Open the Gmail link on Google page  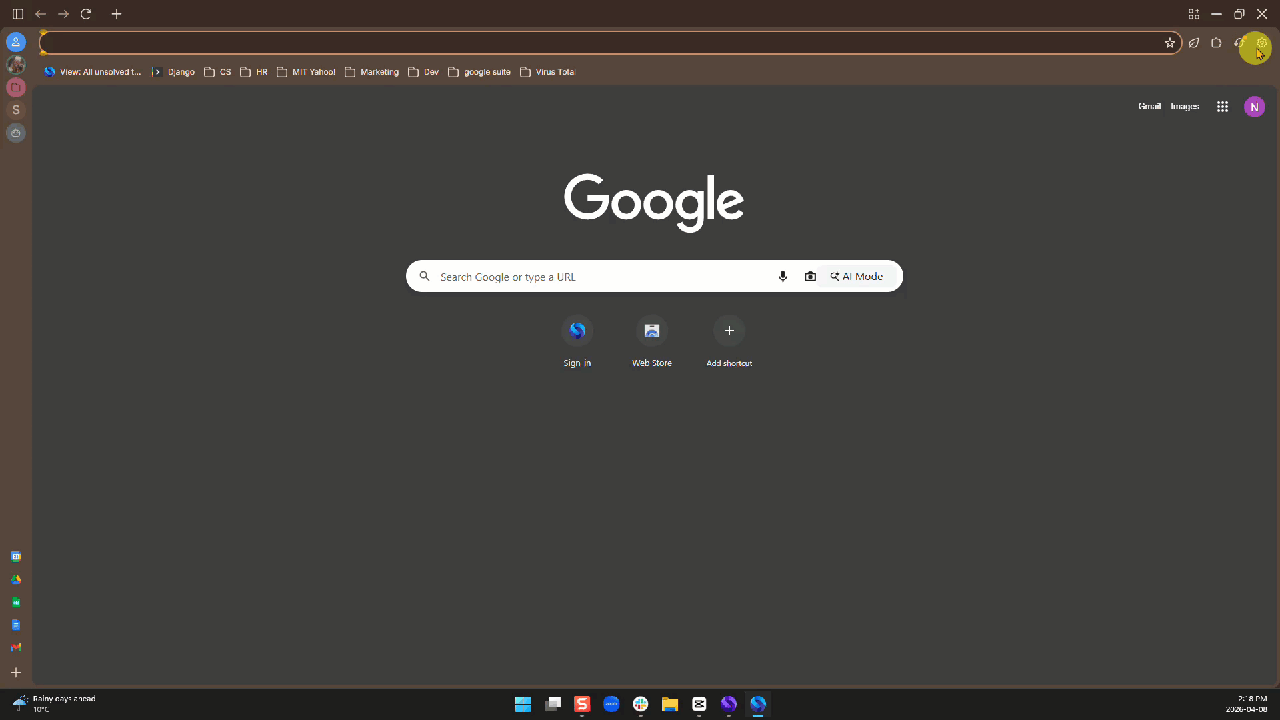[1150, 106]
